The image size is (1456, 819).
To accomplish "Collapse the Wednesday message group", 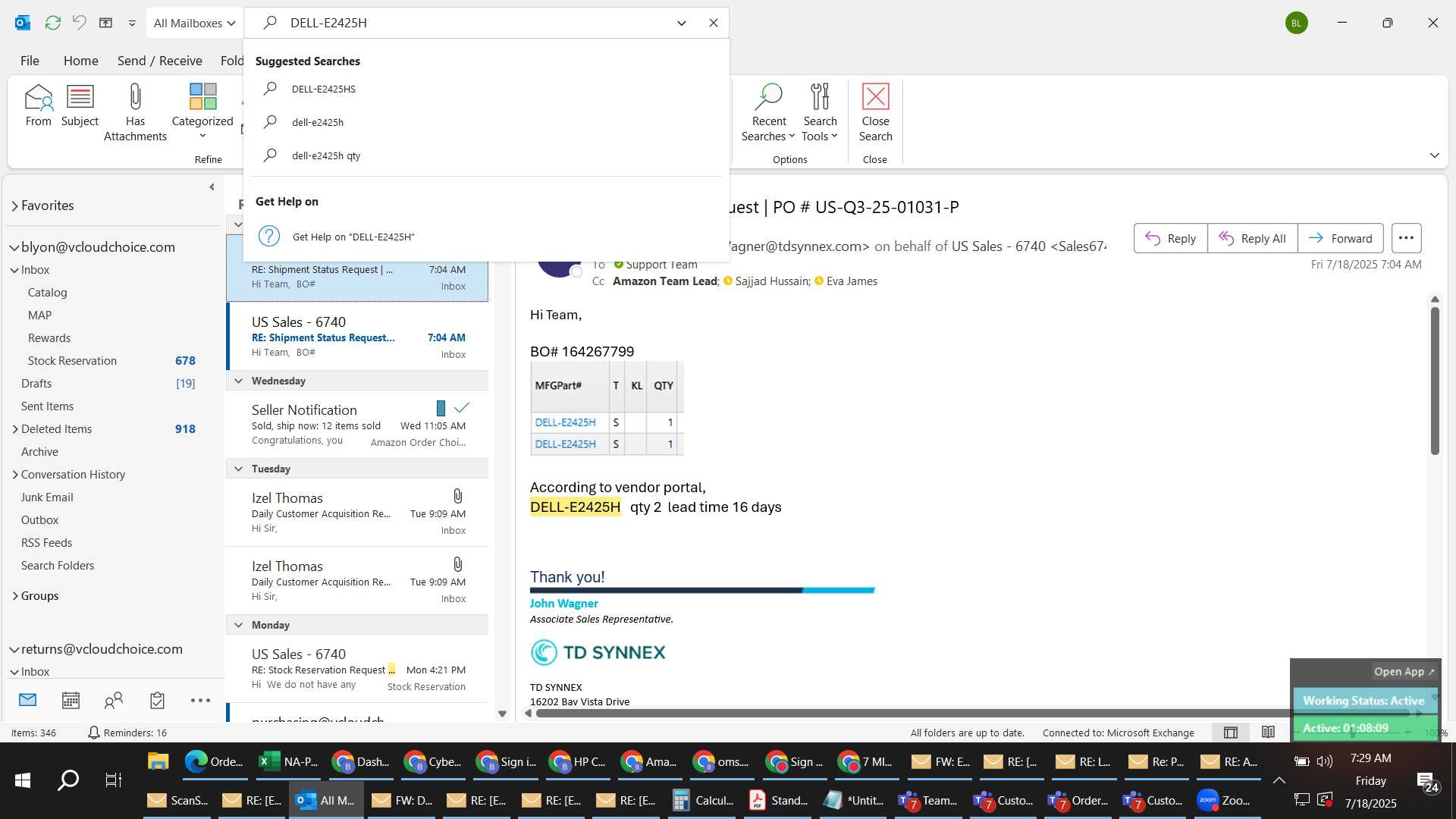I will (x=238, y=381).
